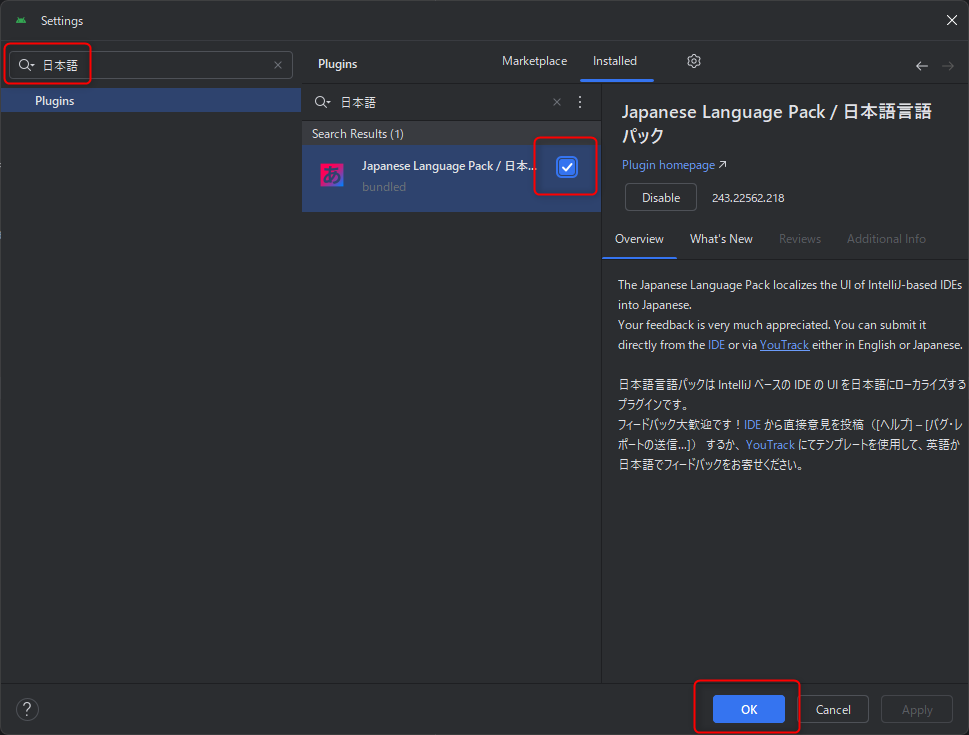
Task: Switch to the Marketplace tab
Action: pos(534,61)
